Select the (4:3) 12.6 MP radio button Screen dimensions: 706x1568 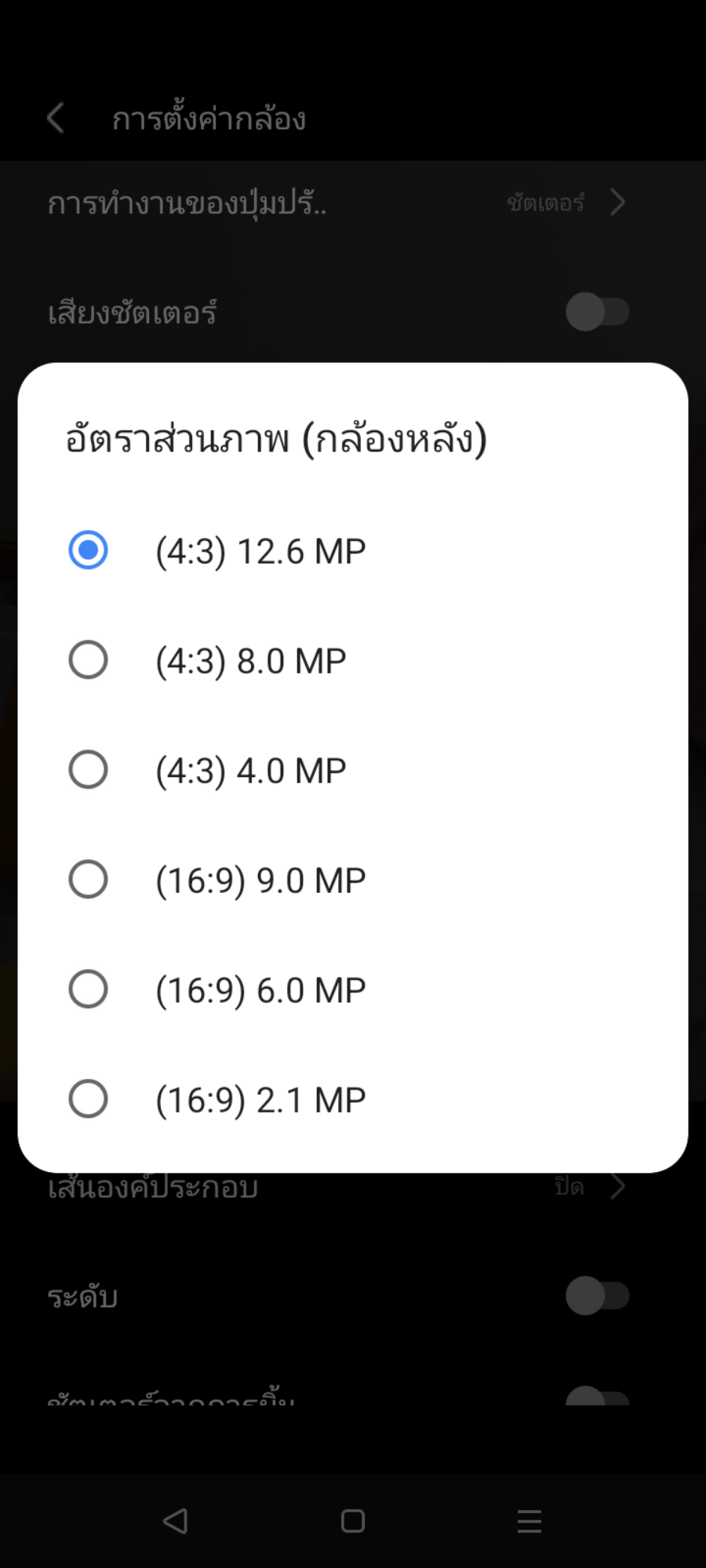[x=88, y=550]
